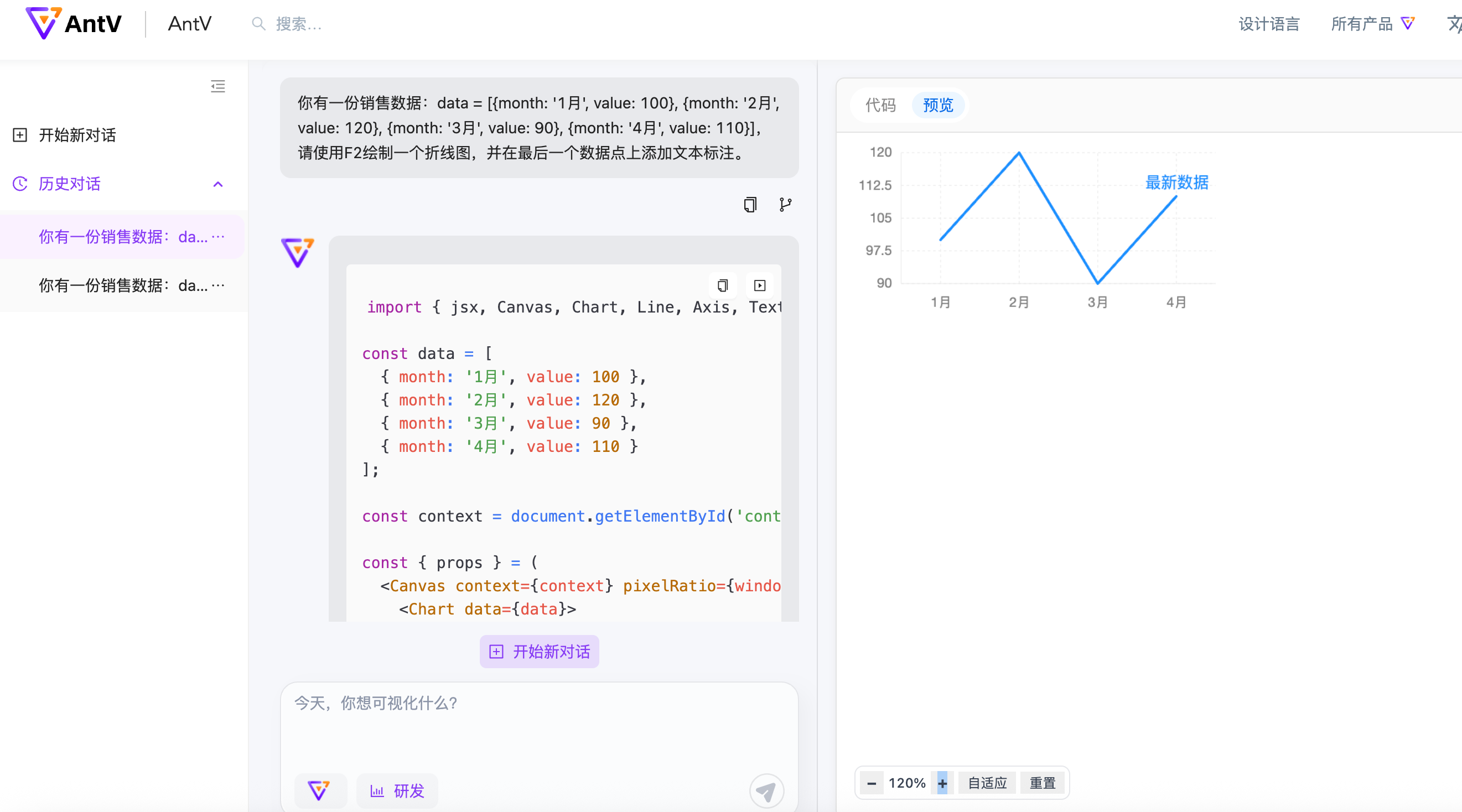This screenshot has height=812, width=1462.
Task: Click the send paper-plane button
Action: coord(766,791)
